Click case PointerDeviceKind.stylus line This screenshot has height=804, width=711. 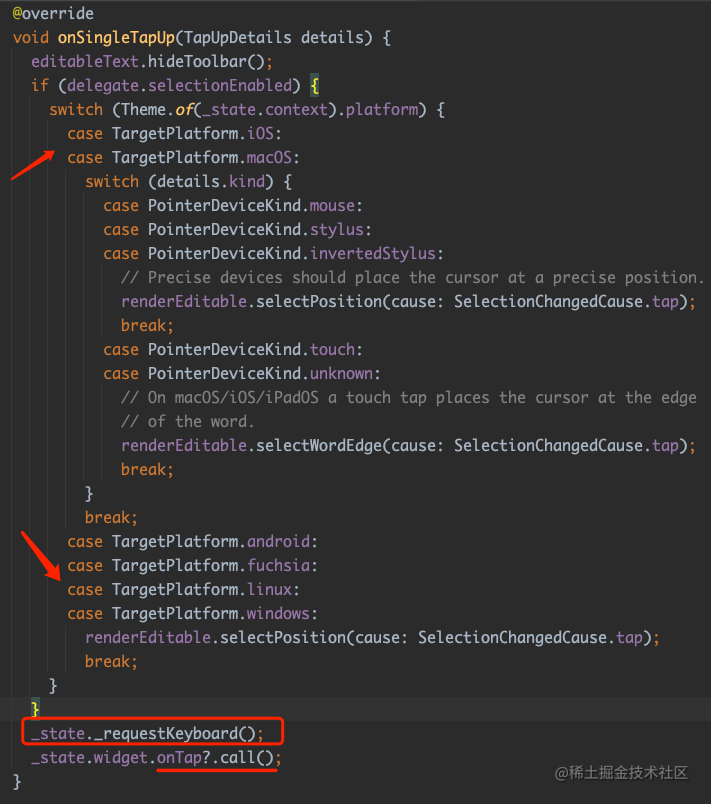click(237, 230)
